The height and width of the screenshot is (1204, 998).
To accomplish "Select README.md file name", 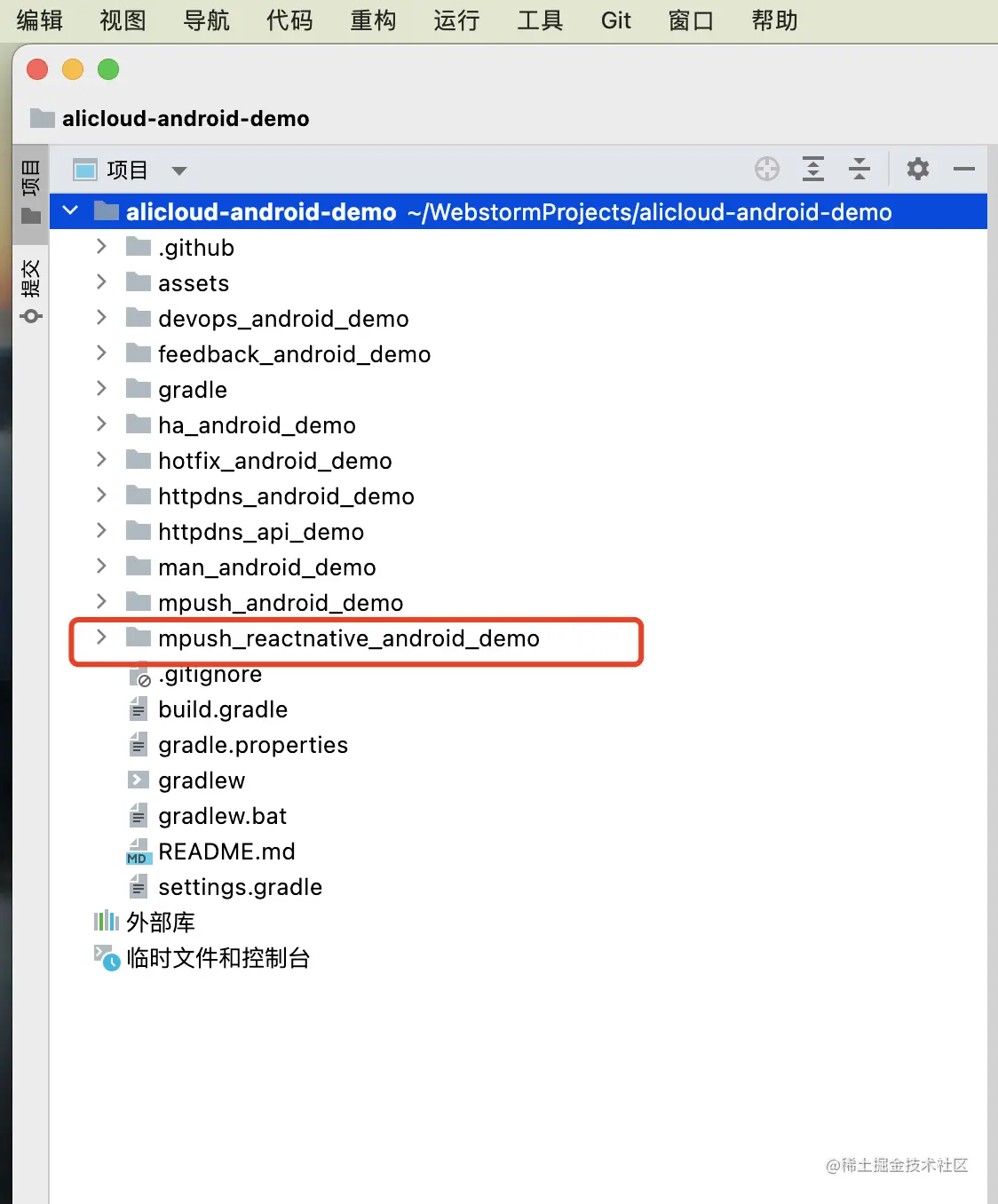I will tap(226, 852).
